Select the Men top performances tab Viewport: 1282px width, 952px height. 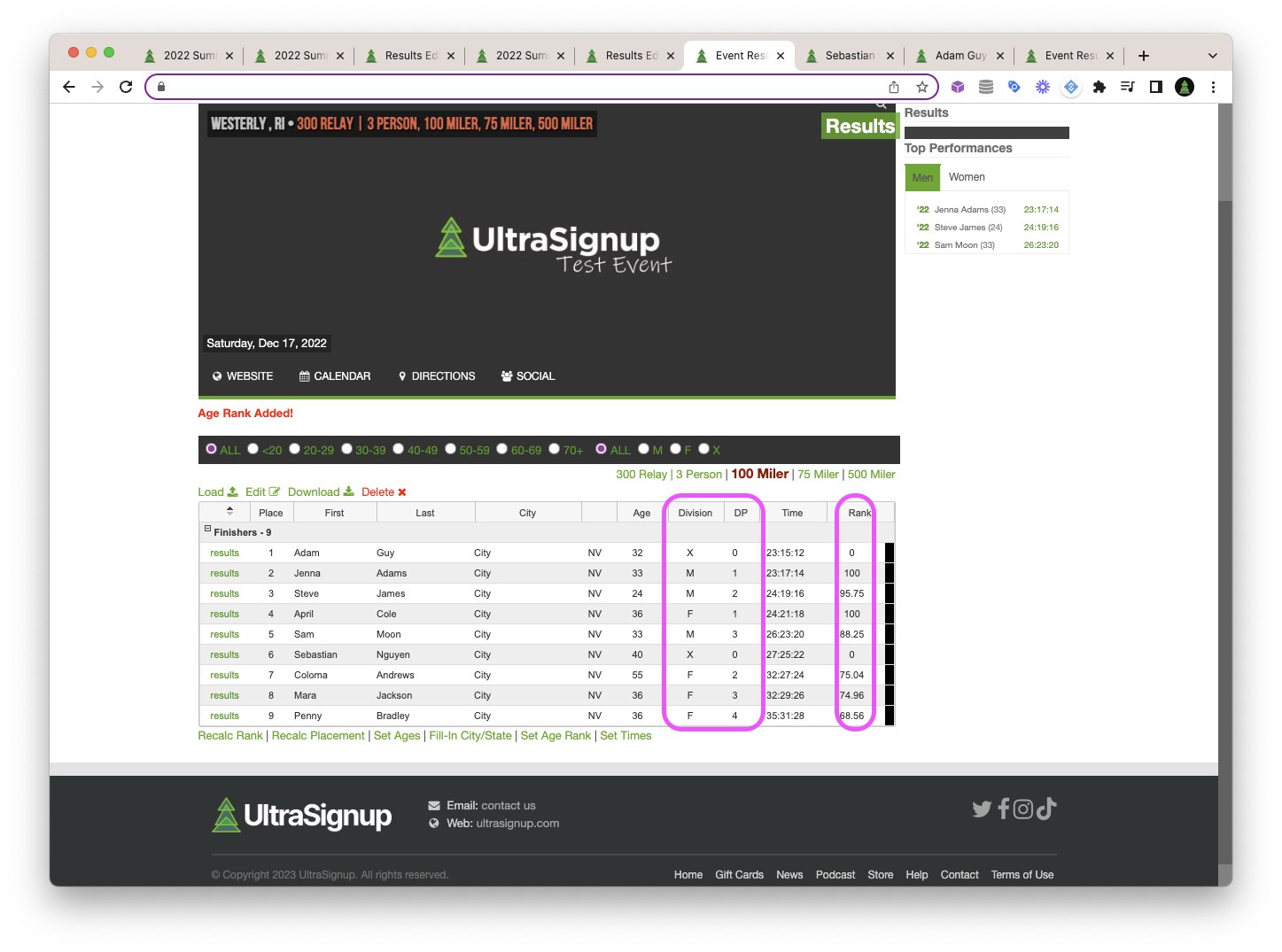coord(922,177)
